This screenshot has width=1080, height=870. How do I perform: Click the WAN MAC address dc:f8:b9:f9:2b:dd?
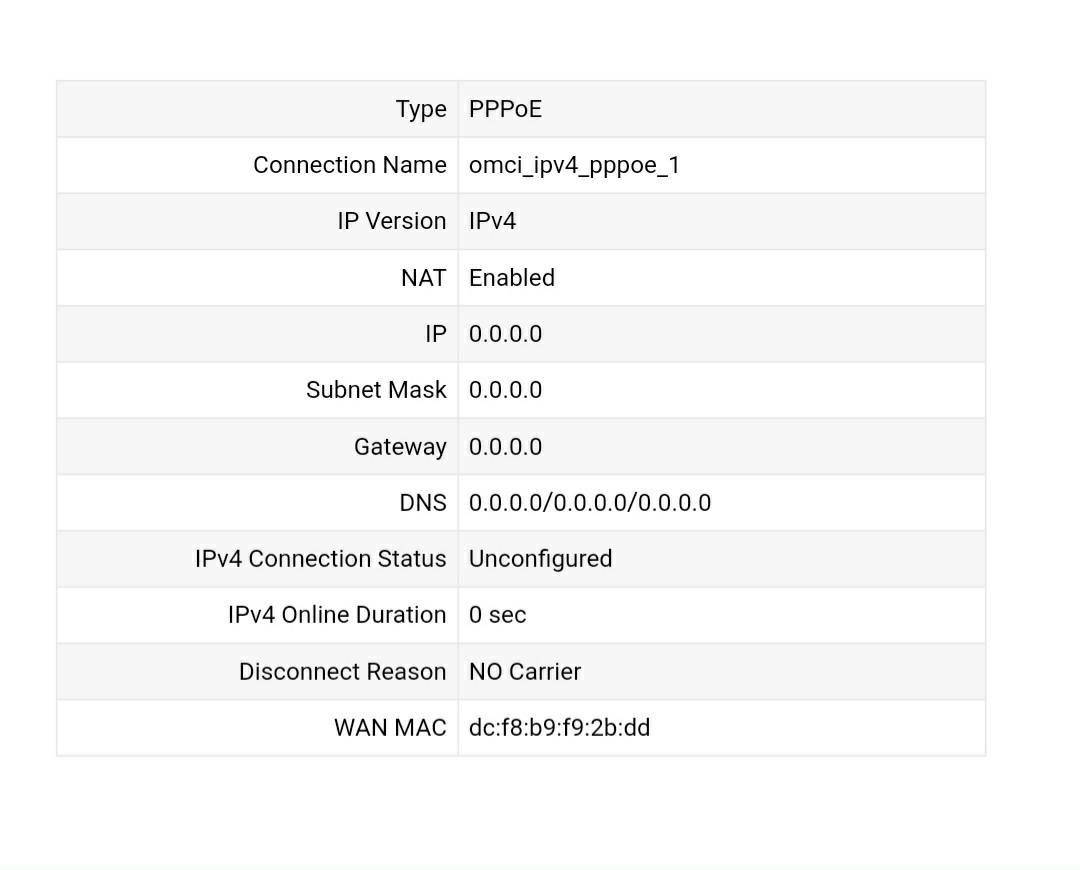[559, 728]
